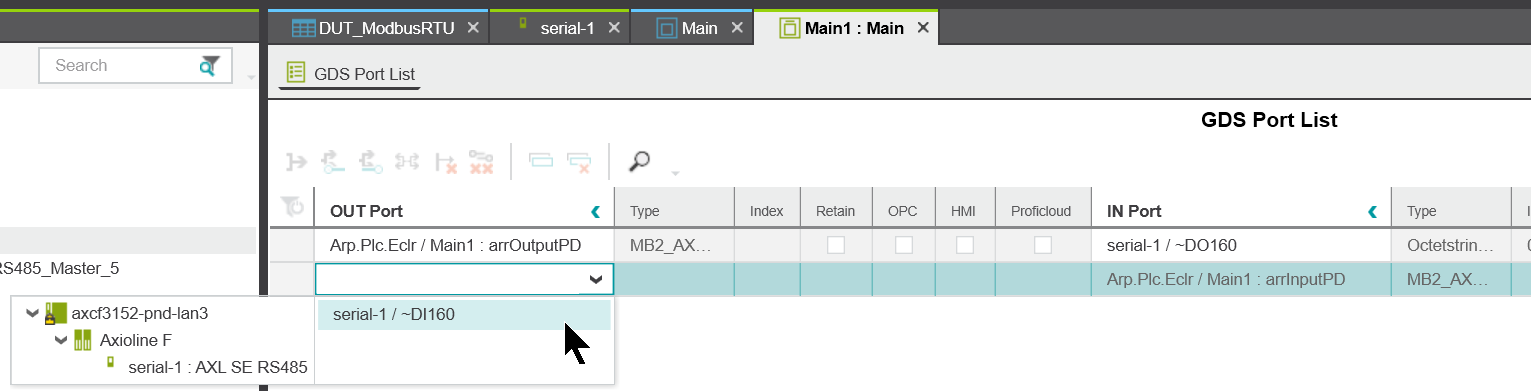
Task: Click the filter reset funnel icon
Action: (292, 206)
